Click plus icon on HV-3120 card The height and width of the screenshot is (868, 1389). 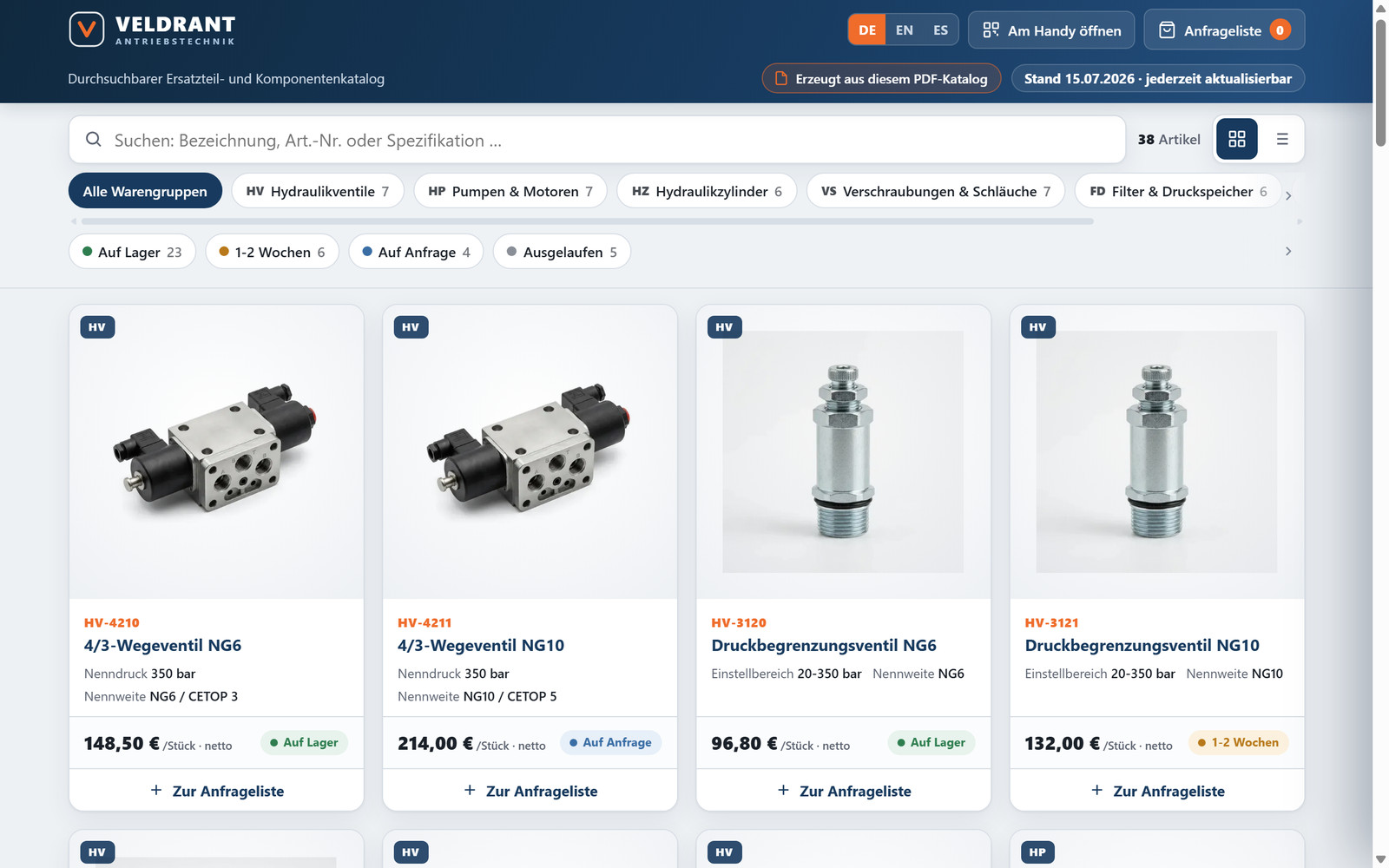tap(783, 790)
